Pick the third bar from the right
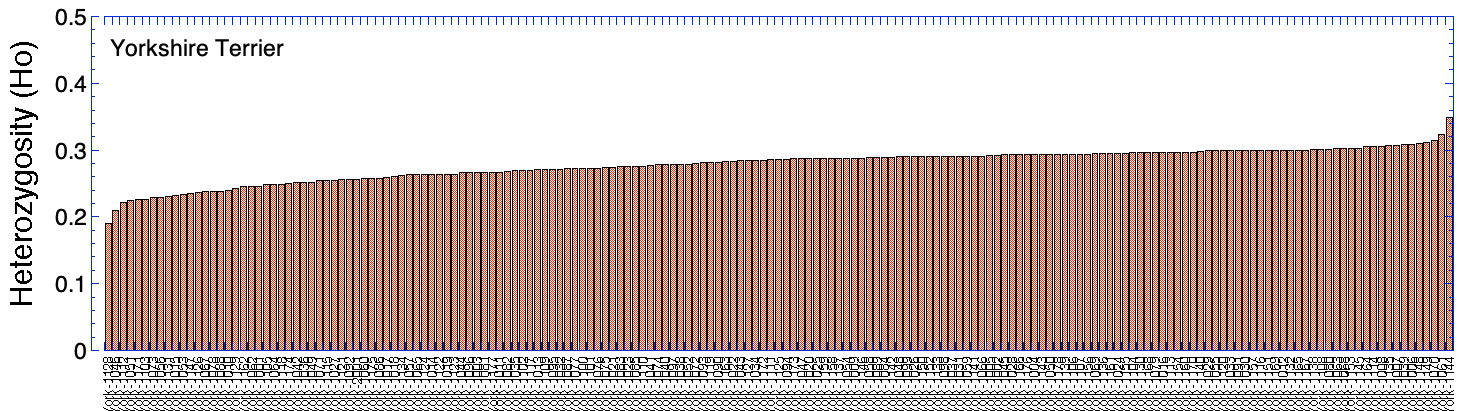Viewport: 1465px width, 411px height. [x=1434, y=246]
